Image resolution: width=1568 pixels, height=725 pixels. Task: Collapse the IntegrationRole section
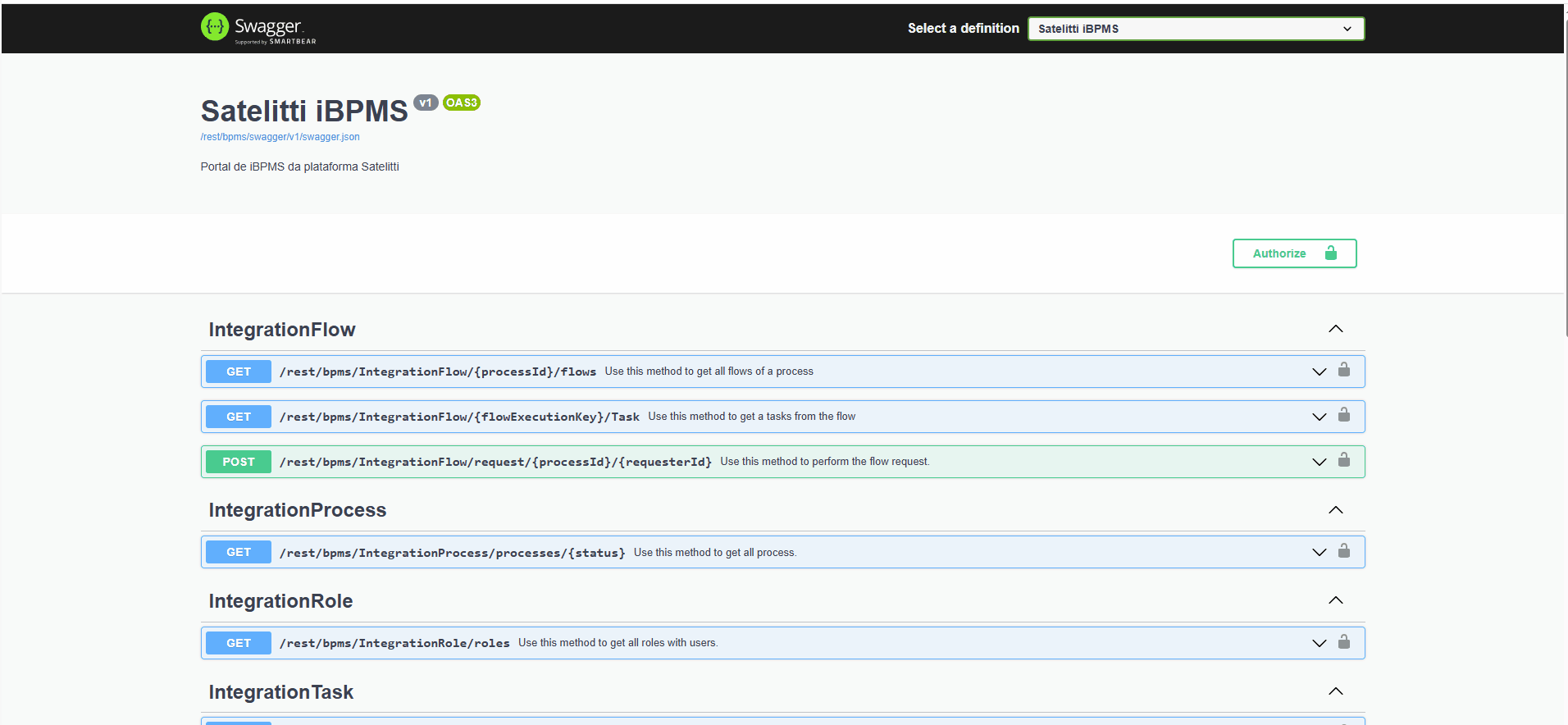[x=1336, y=600]
